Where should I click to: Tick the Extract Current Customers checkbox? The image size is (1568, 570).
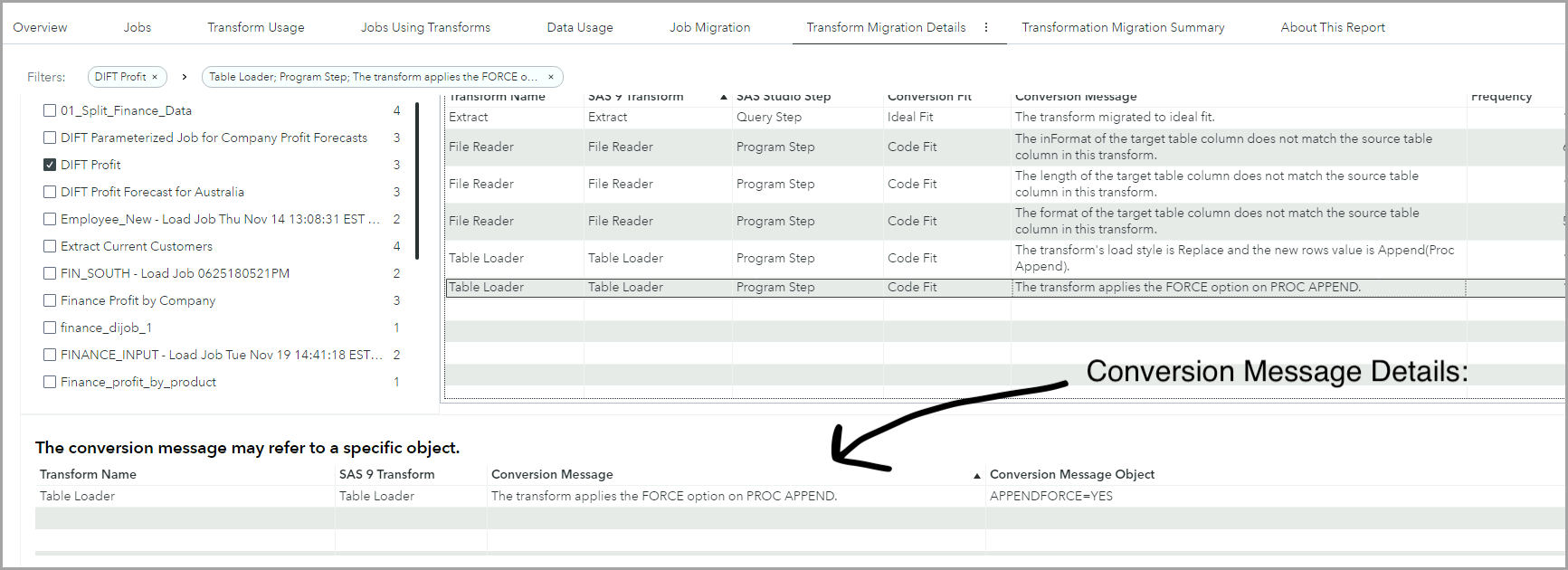[x=50, y=246]
